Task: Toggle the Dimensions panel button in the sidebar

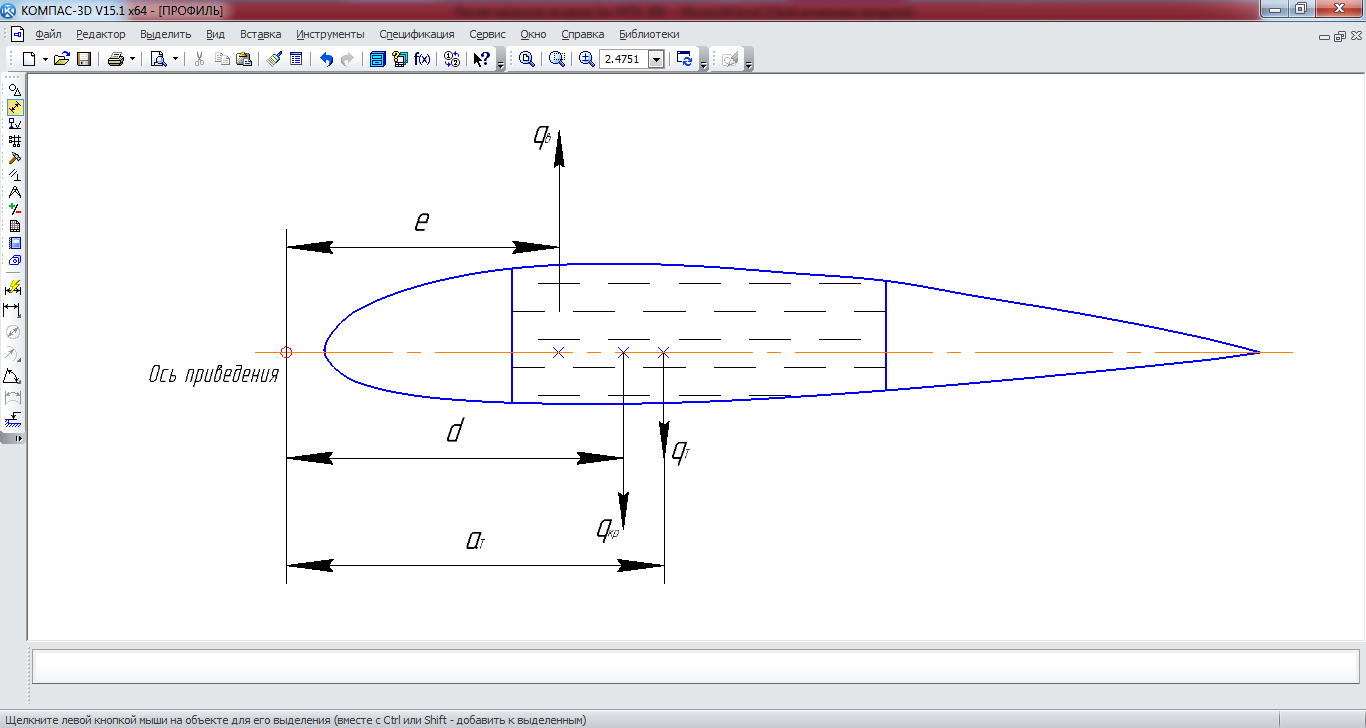Action: 15,107
